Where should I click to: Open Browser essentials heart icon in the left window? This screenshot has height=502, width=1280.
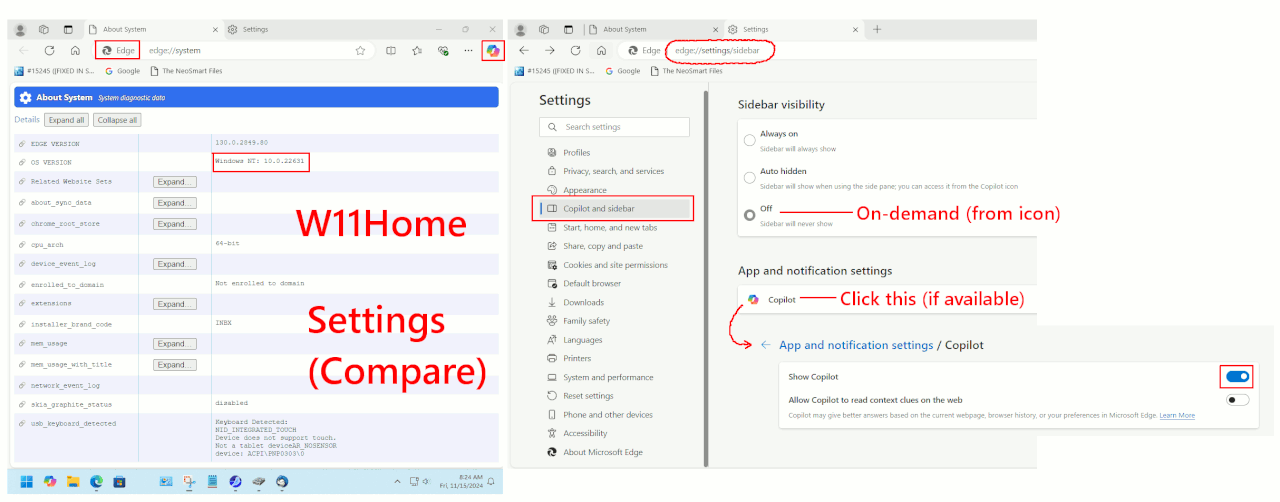pos(442,50)
